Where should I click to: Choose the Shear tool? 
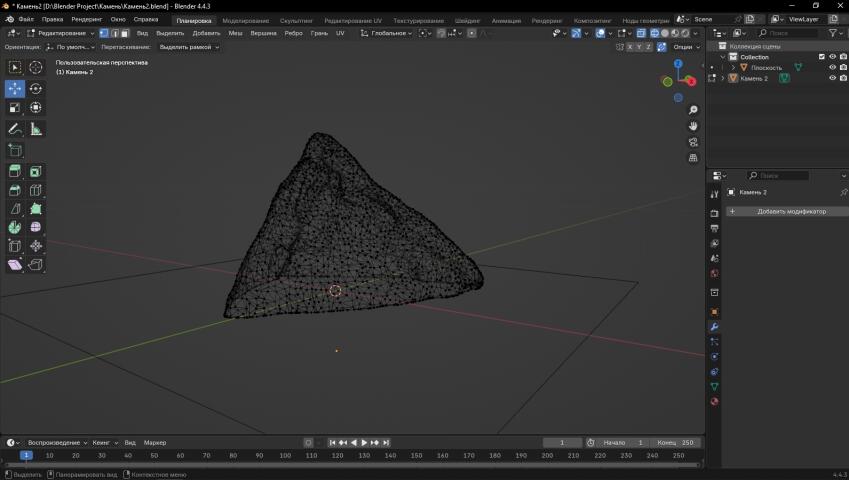(x=15, y=265)
